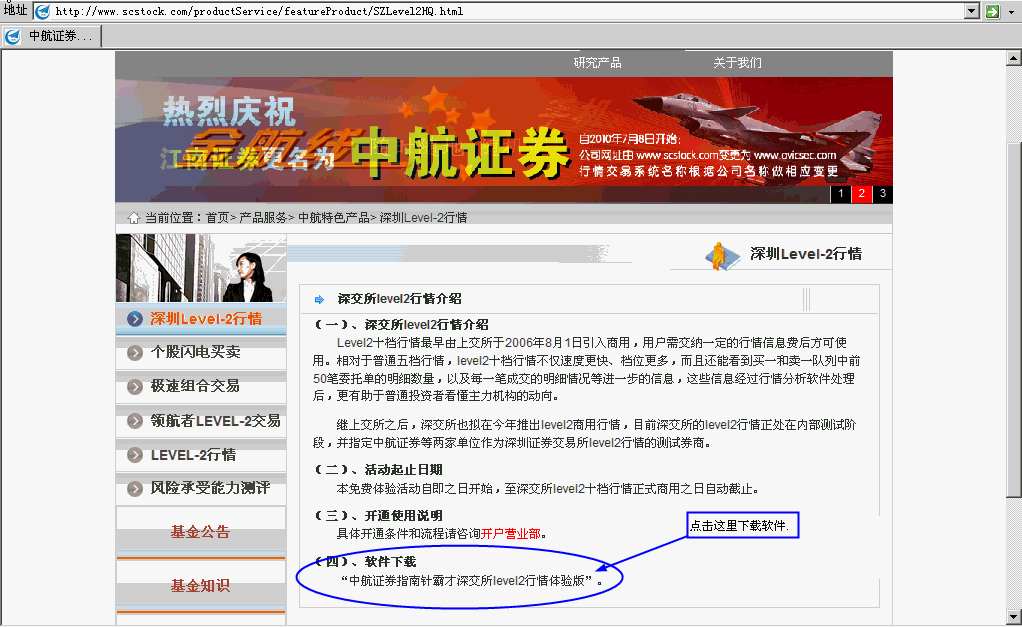Open the 研究产品 navigation menu
Image resolution: width=1022 pixels, height=627 pixels.
[597, 63]
